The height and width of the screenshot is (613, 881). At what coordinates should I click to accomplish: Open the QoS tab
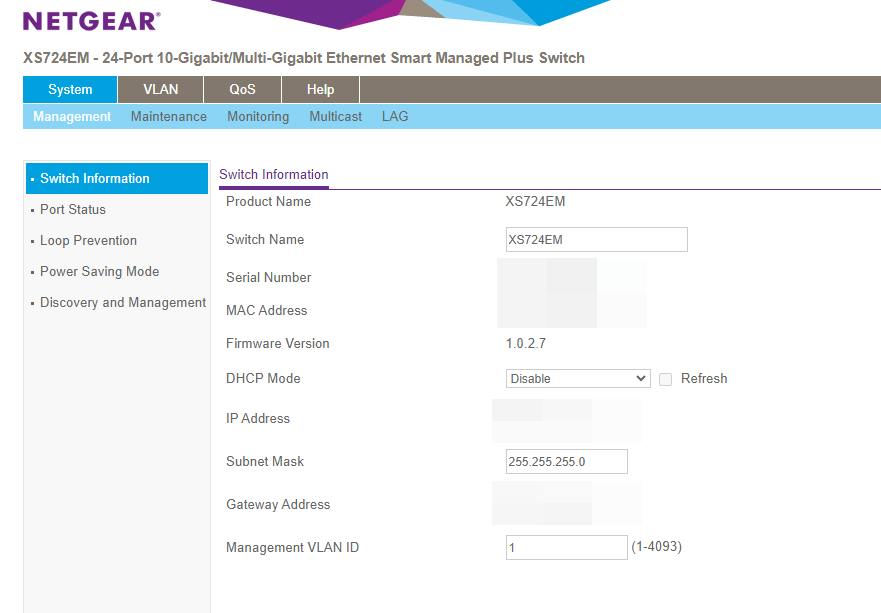[242, 89]
